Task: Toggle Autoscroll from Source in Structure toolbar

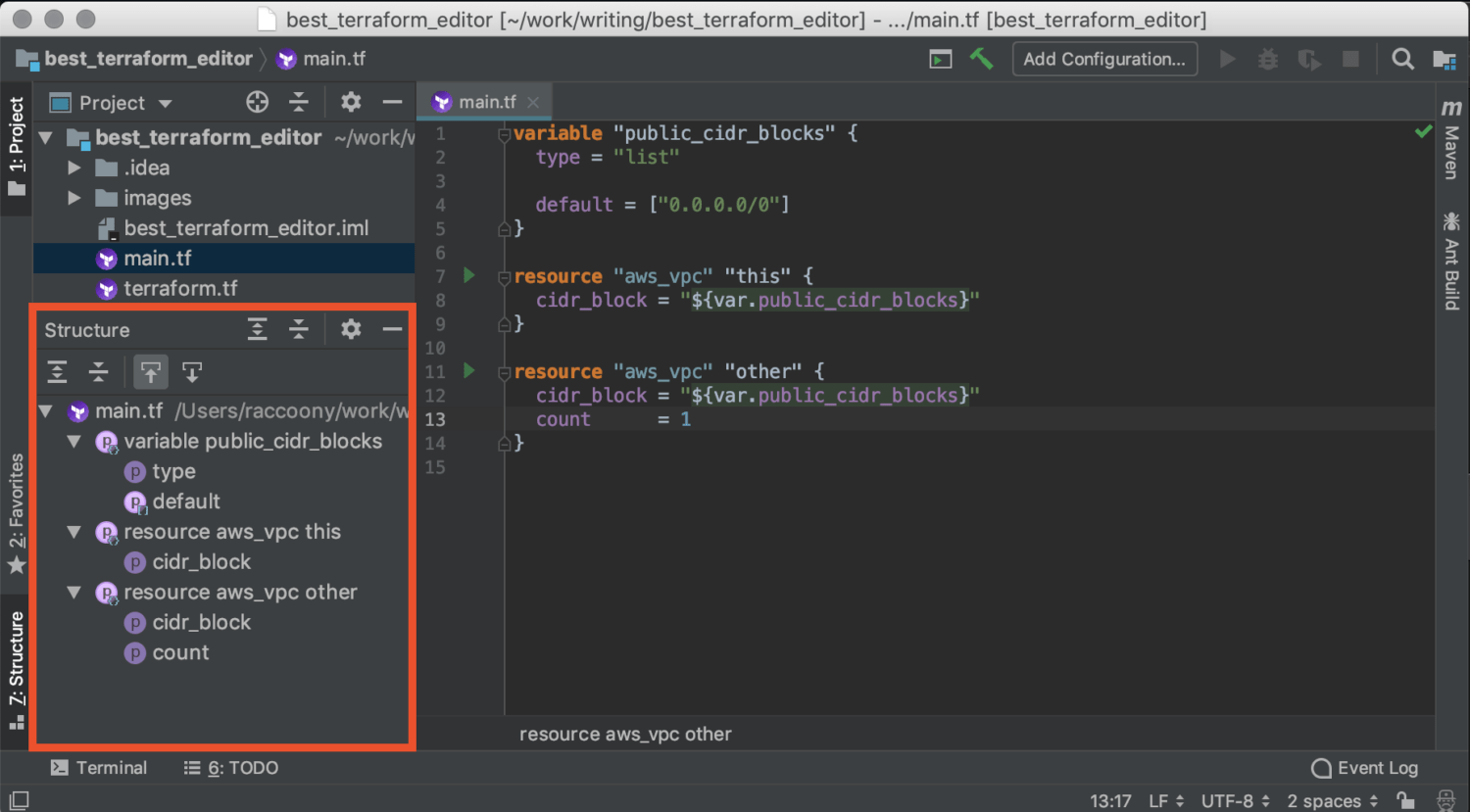Action: (192, 372)
